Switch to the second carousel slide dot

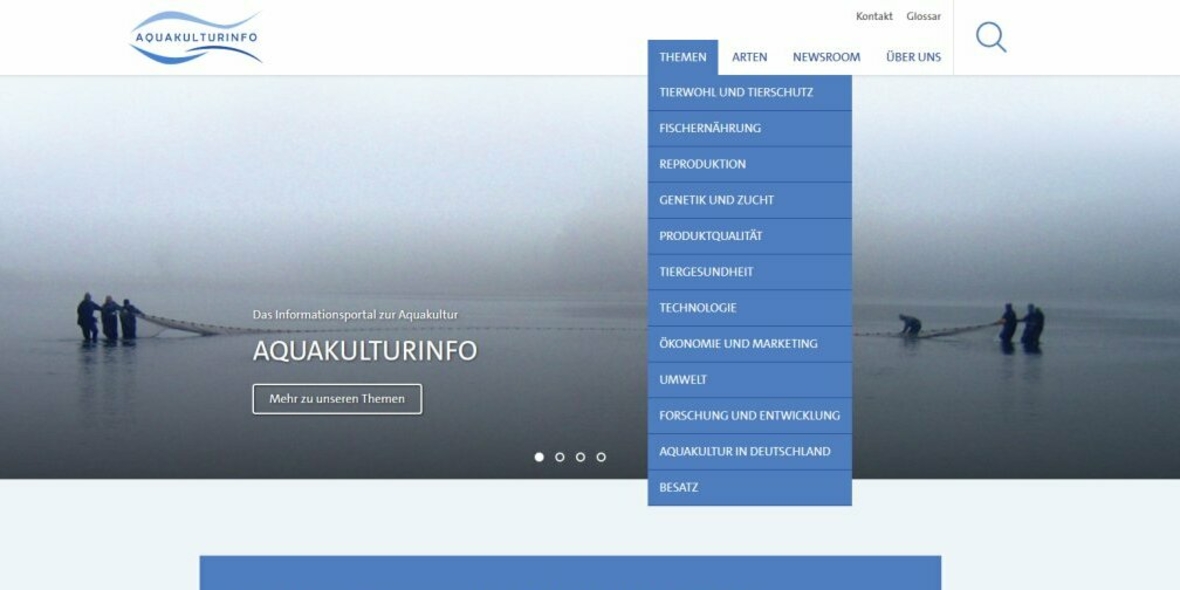click(x=560, y=457)
